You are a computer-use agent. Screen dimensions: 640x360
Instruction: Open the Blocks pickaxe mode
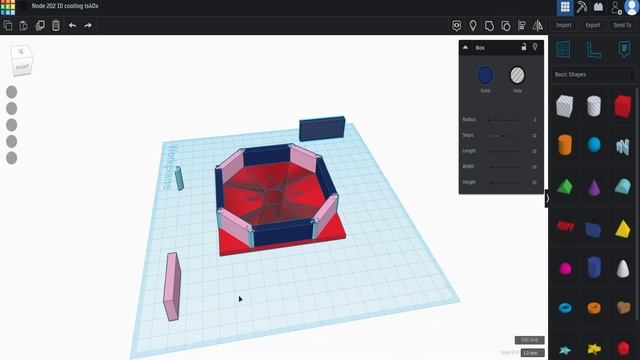click(x=582, y=7)
